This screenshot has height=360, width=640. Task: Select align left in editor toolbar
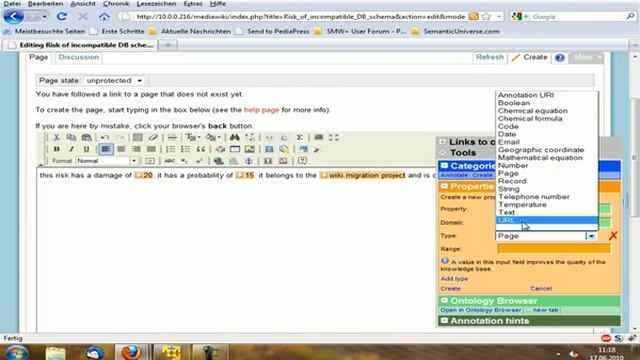[x=106, y=149]
